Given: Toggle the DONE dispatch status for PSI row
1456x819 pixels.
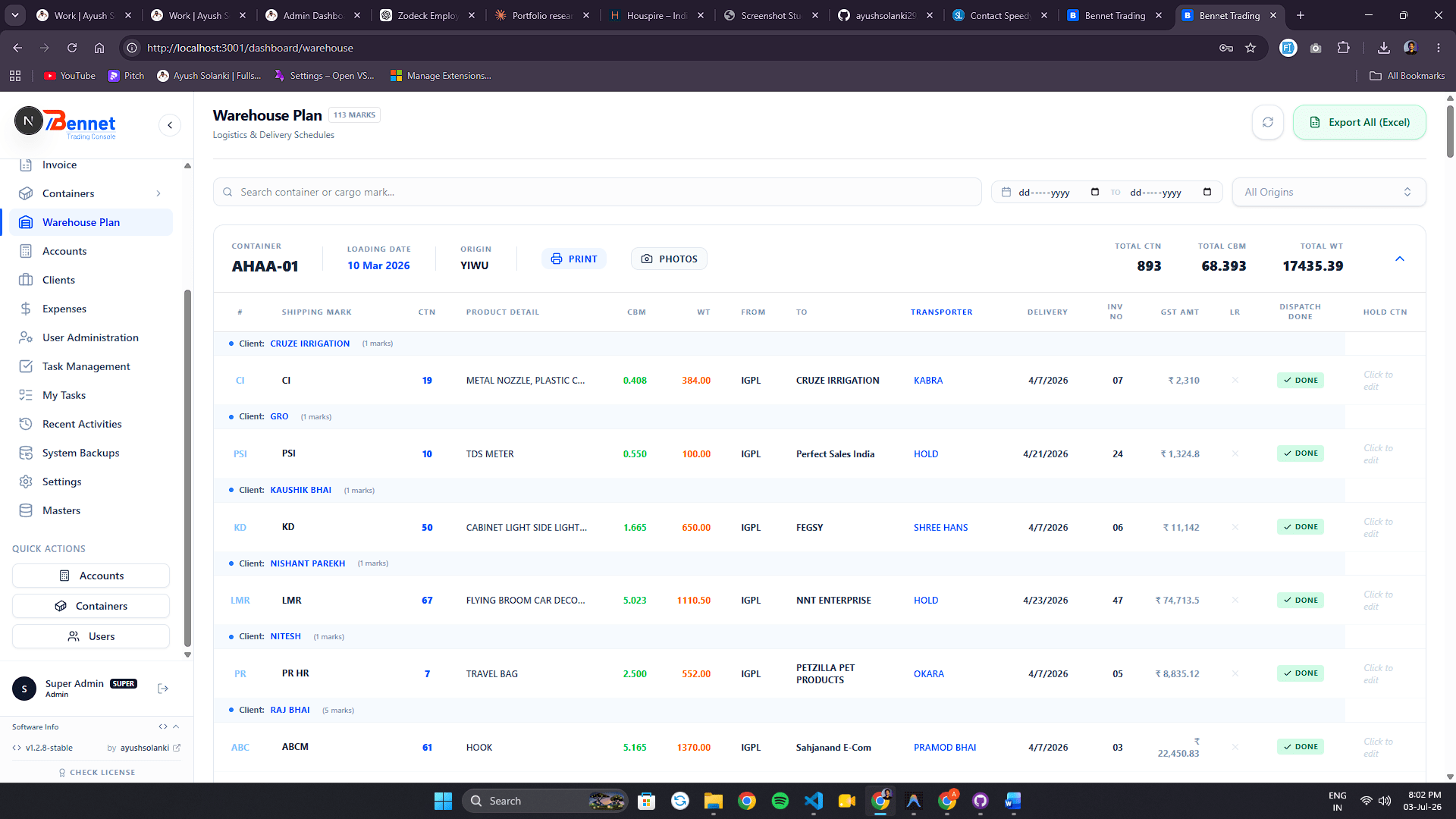Looking at the screenshot, I should point(1301,453).
